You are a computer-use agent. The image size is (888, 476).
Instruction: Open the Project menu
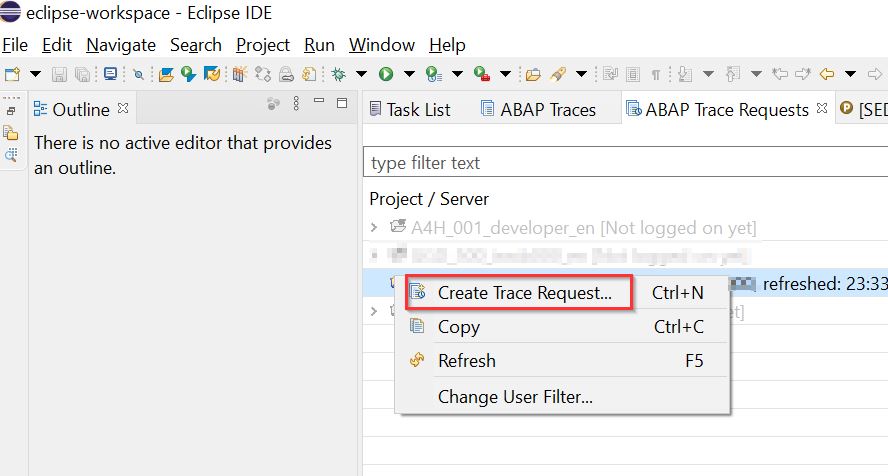tap(263, 45)
